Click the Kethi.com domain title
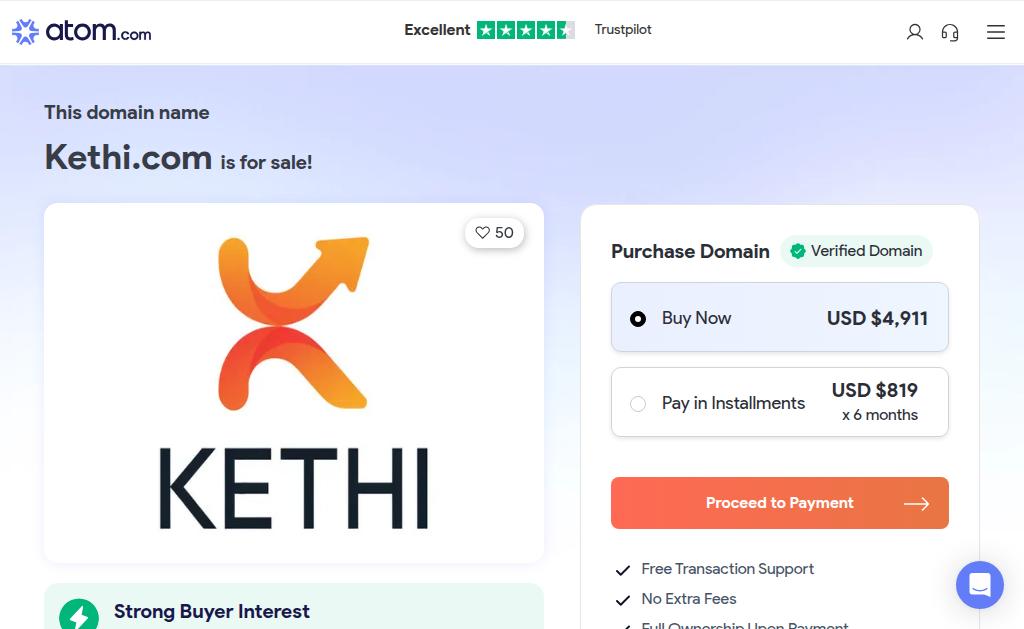This screenshot has height=629, width=1024. tap(128, 157)
